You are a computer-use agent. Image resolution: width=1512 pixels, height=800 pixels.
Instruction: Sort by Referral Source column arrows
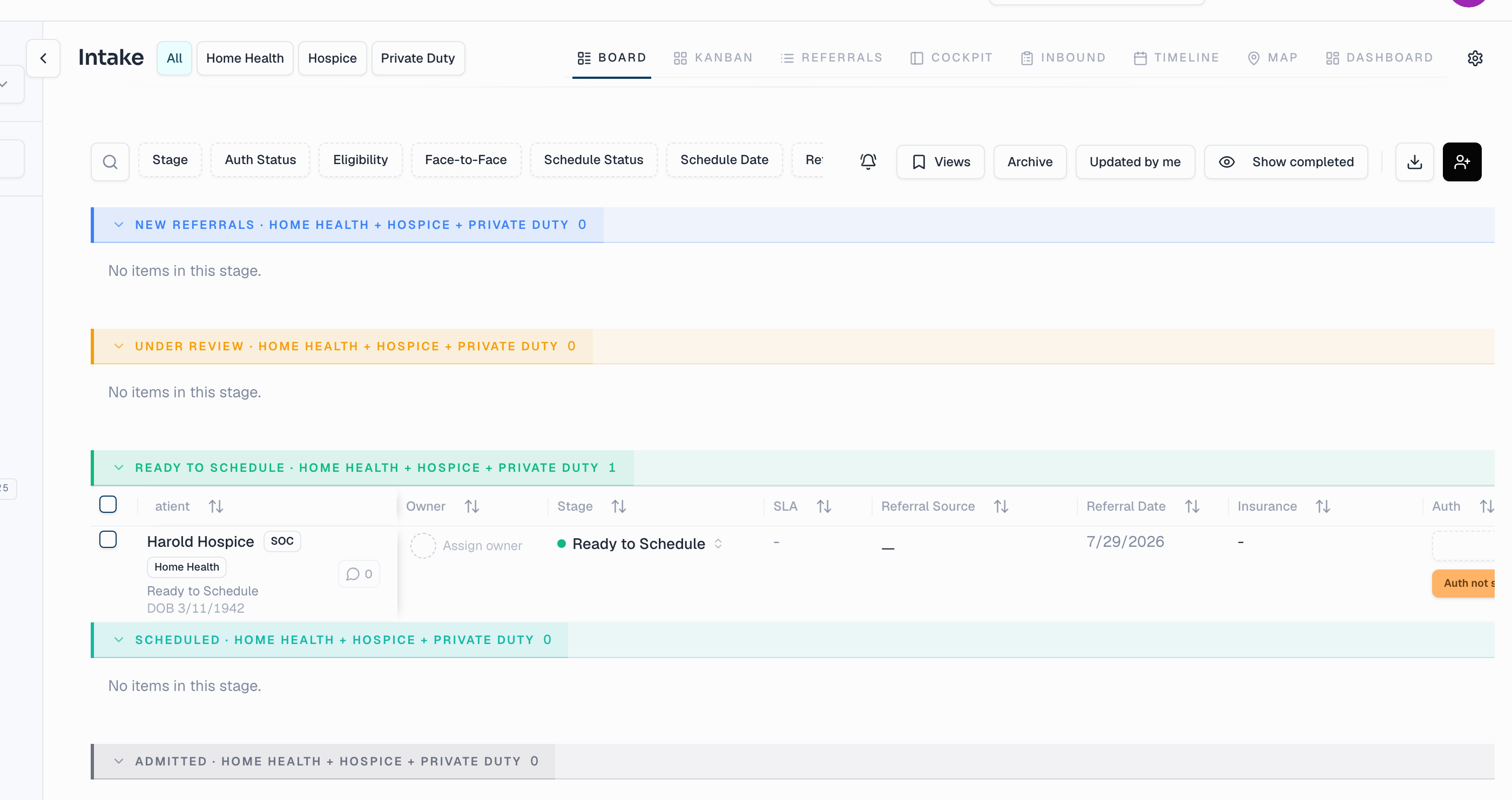pos(1001,506)
